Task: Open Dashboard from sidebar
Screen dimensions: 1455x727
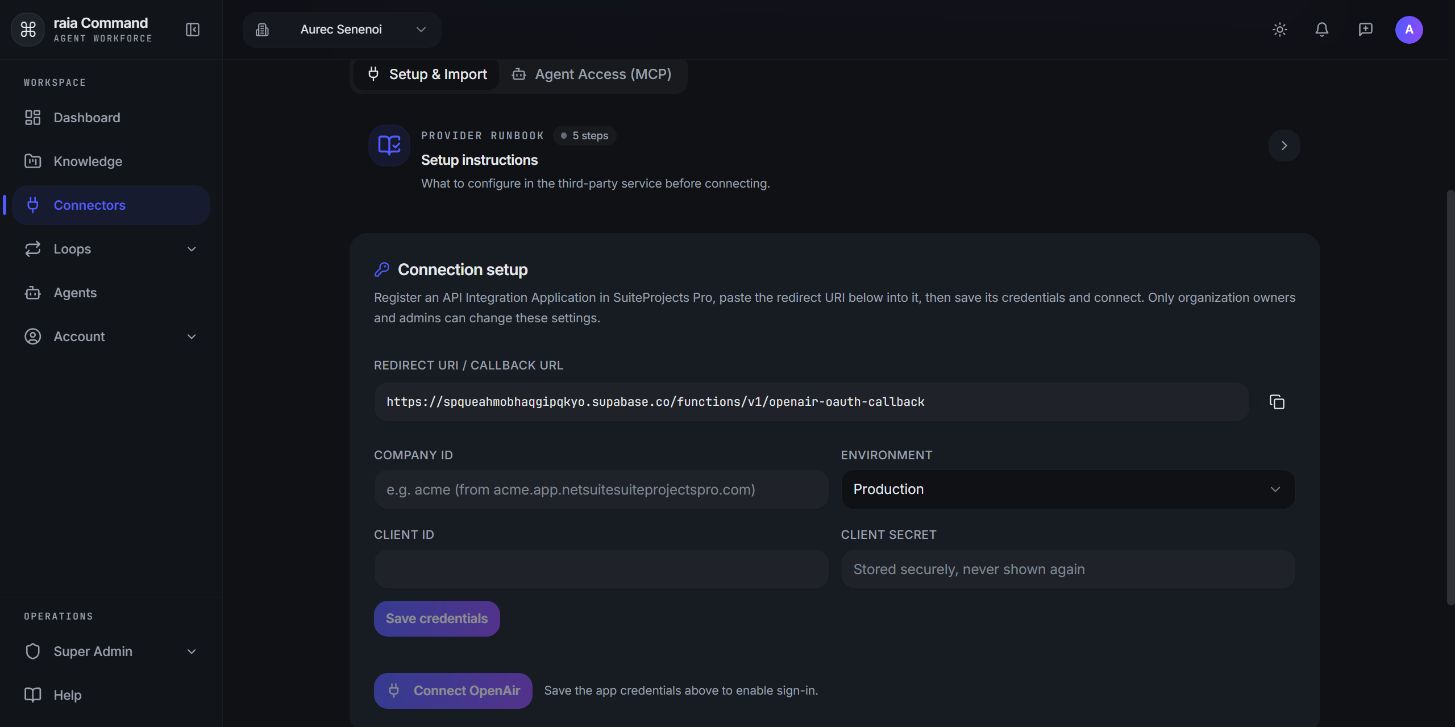Action: pyautogui.click(x=111, y=118)
